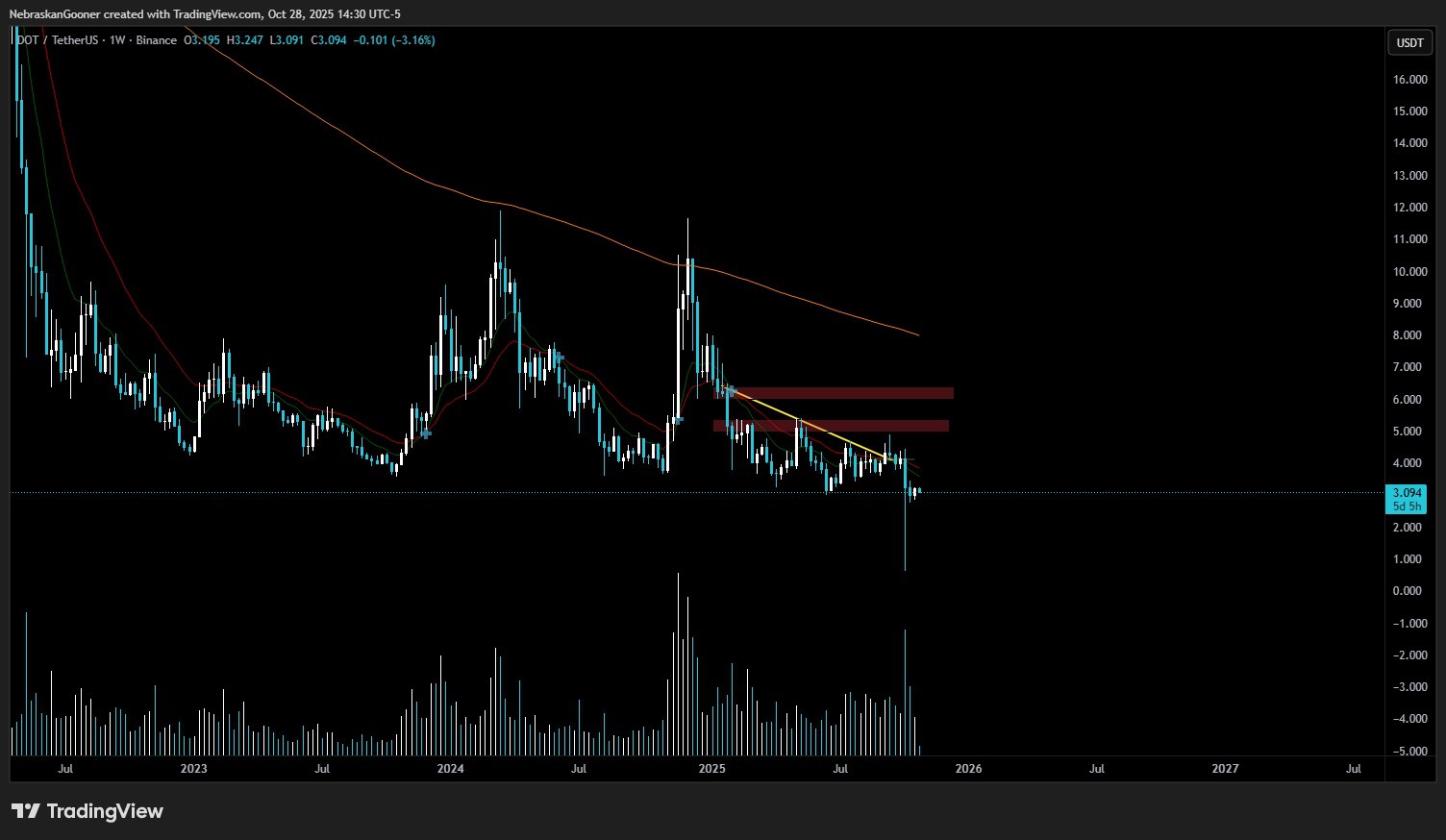Click the 1W interval label
The image size is (1446, 840).
pos(118,40)
